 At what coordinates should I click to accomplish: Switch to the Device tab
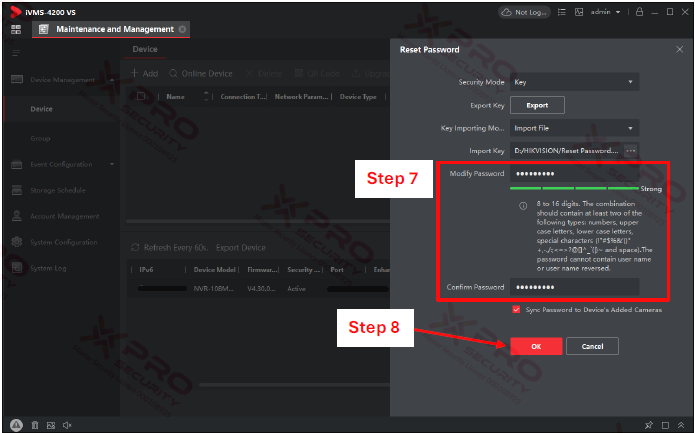click(x=145, y=49)
